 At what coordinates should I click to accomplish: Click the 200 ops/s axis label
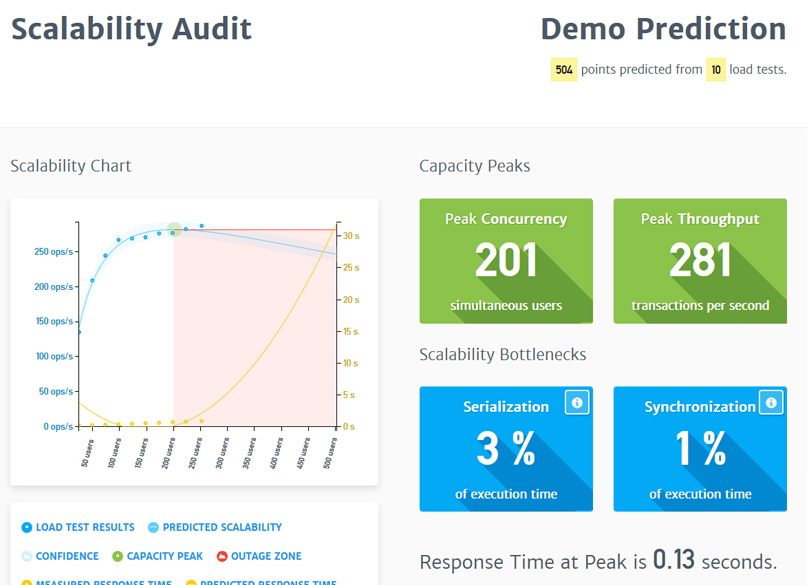pos(54,287)
